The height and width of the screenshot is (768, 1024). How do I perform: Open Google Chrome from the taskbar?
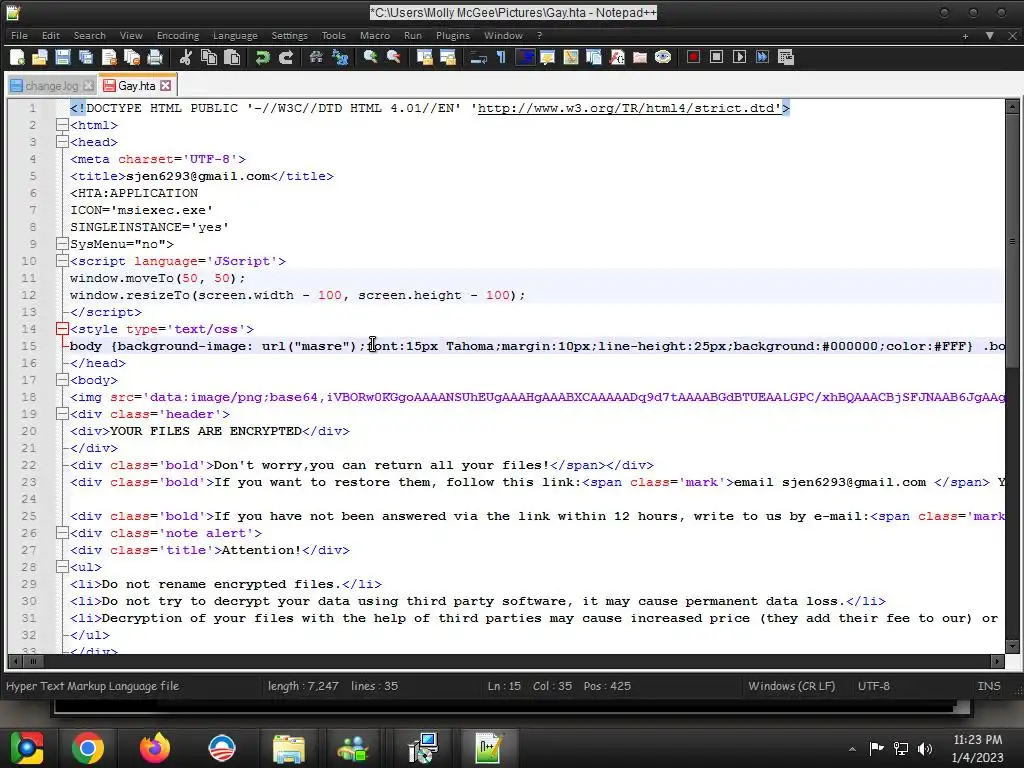pos(88,748)
